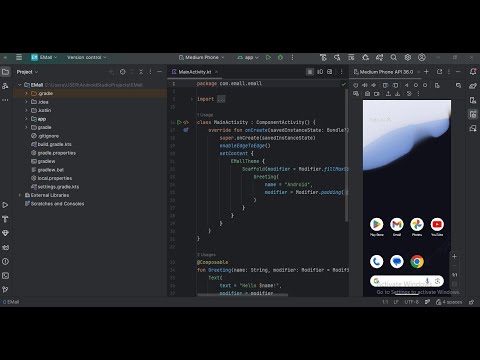The image size is (480, 360).
Task: Click the Google search bar on the emulator
Action: [407, 281]
